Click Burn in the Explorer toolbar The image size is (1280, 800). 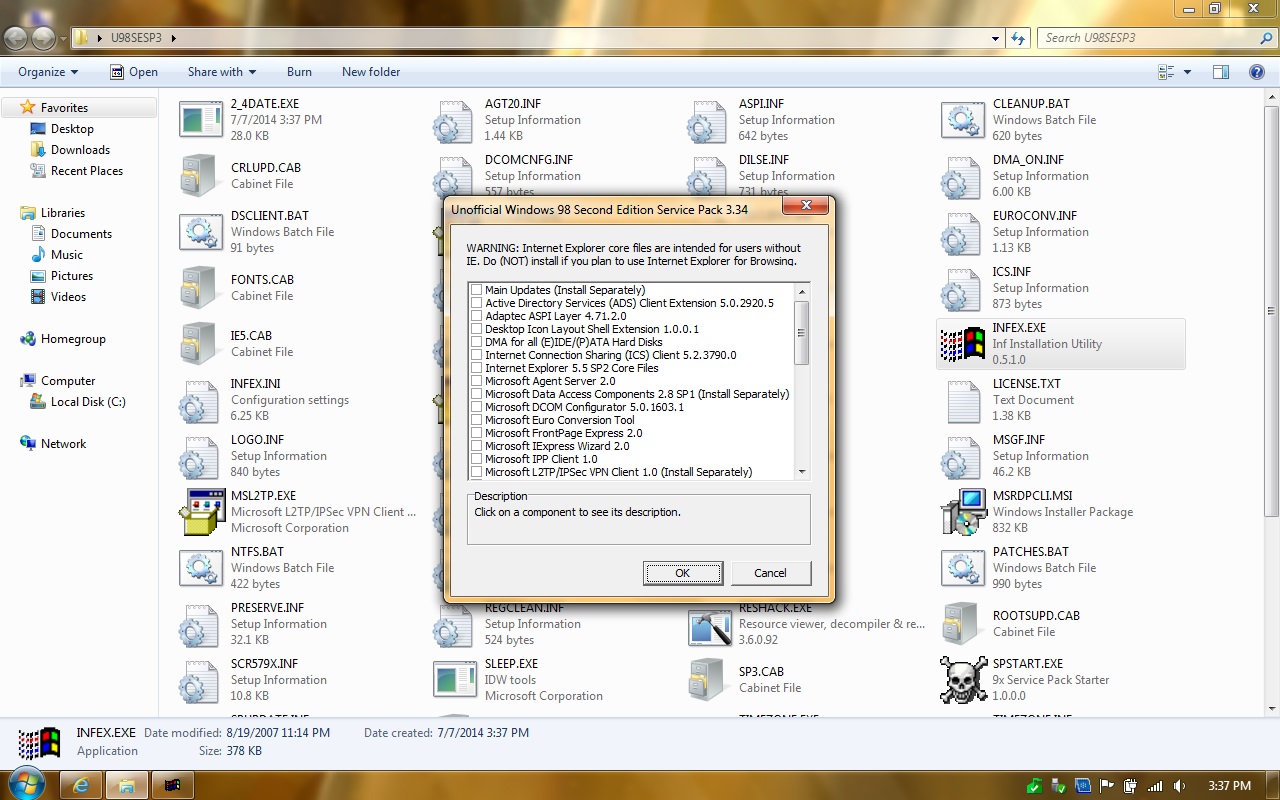click(299, 72)
